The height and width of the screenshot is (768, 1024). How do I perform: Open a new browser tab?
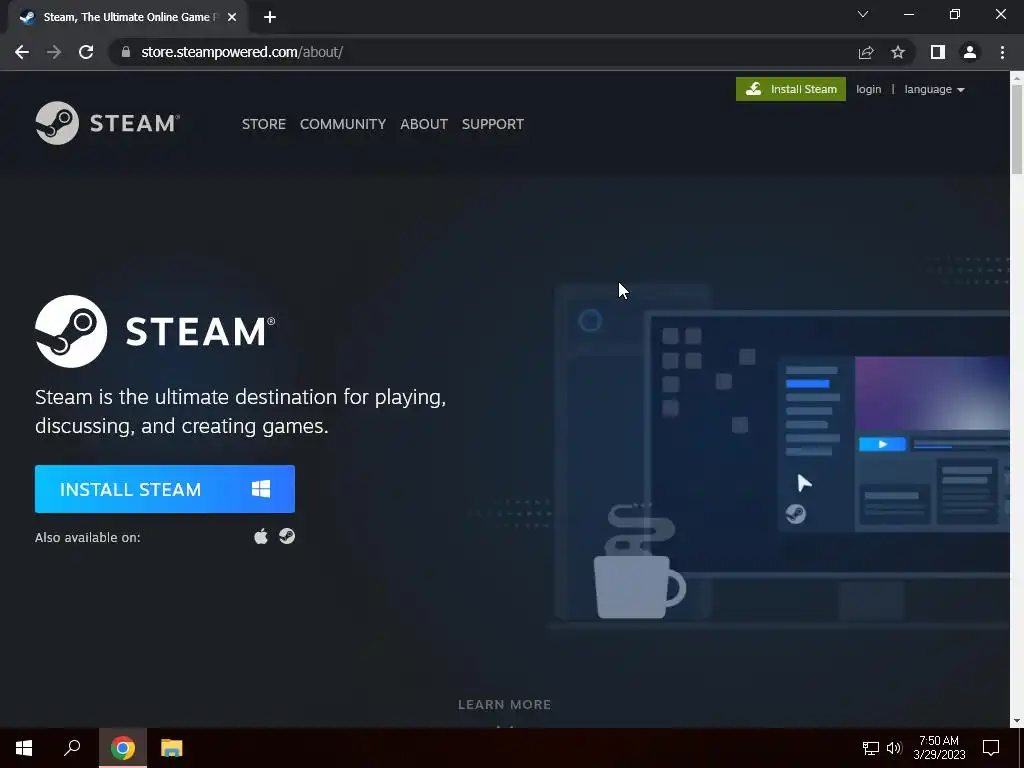tap(270, 17)
